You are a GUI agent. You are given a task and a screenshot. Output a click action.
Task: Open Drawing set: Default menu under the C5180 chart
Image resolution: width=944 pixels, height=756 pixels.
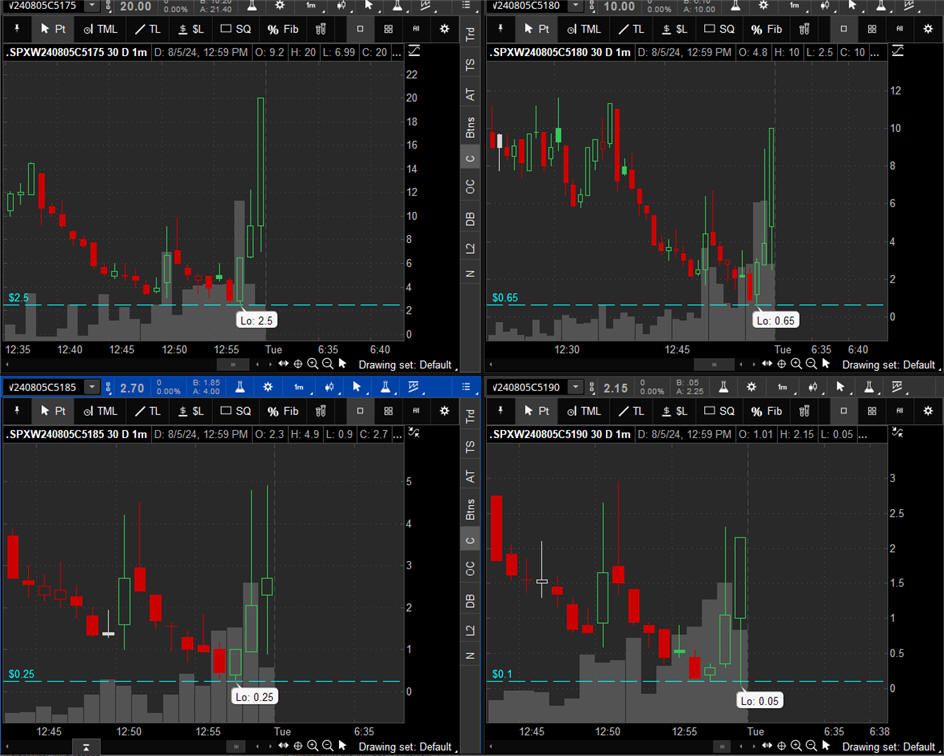(890, 365)
